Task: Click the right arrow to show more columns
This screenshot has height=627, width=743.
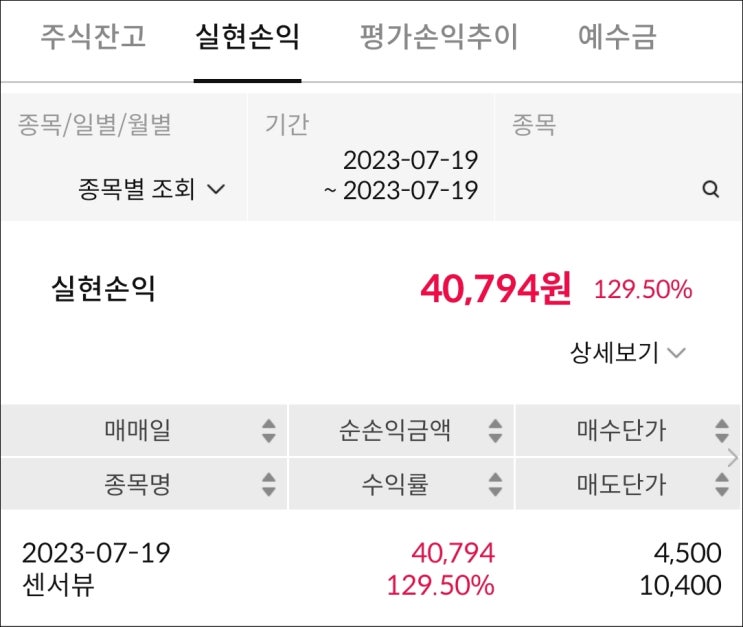Action: click(x=733, y=458)
